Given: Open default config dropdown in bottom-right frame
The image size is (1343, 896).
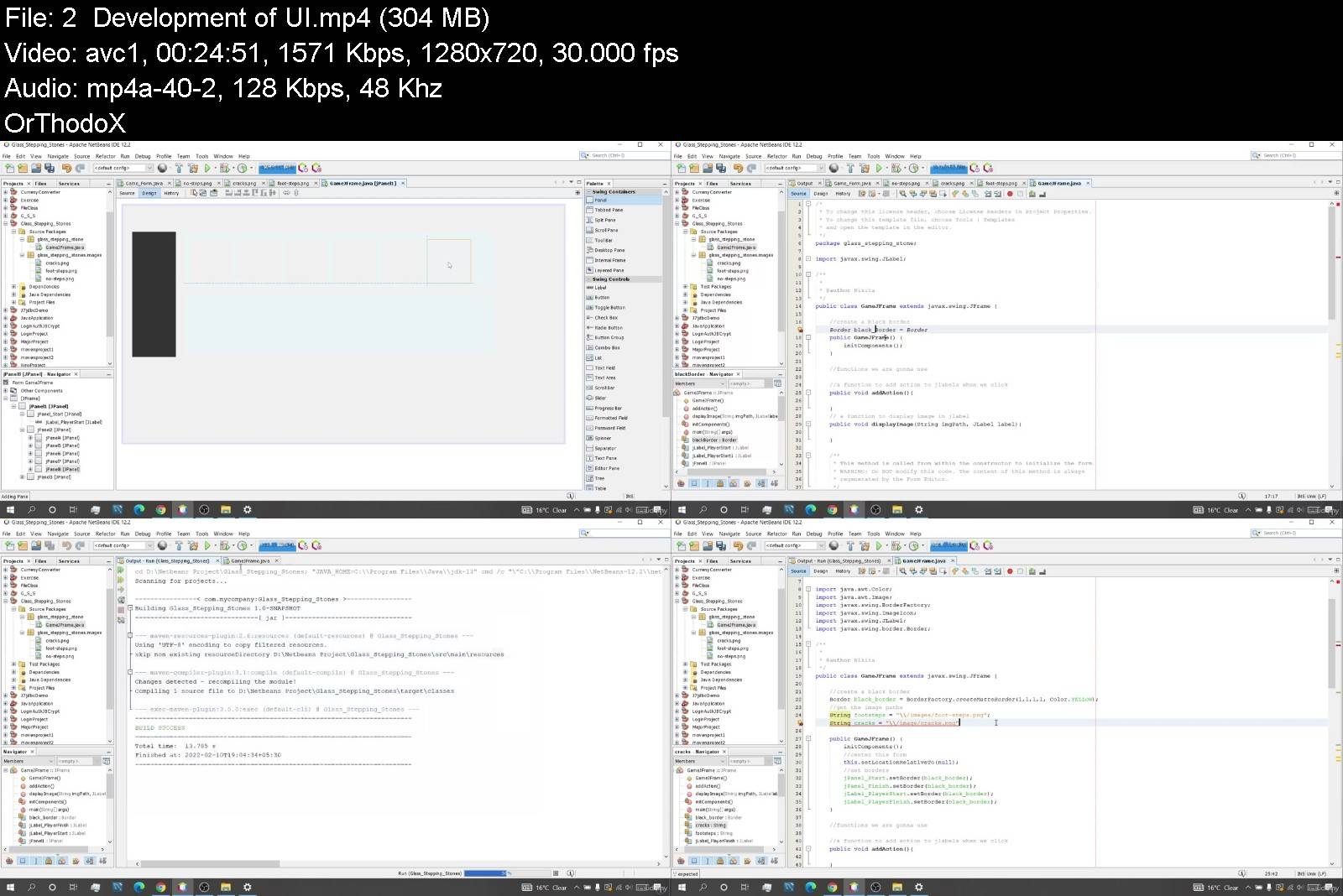Looking at the screenshot, I should coord(795,546).
